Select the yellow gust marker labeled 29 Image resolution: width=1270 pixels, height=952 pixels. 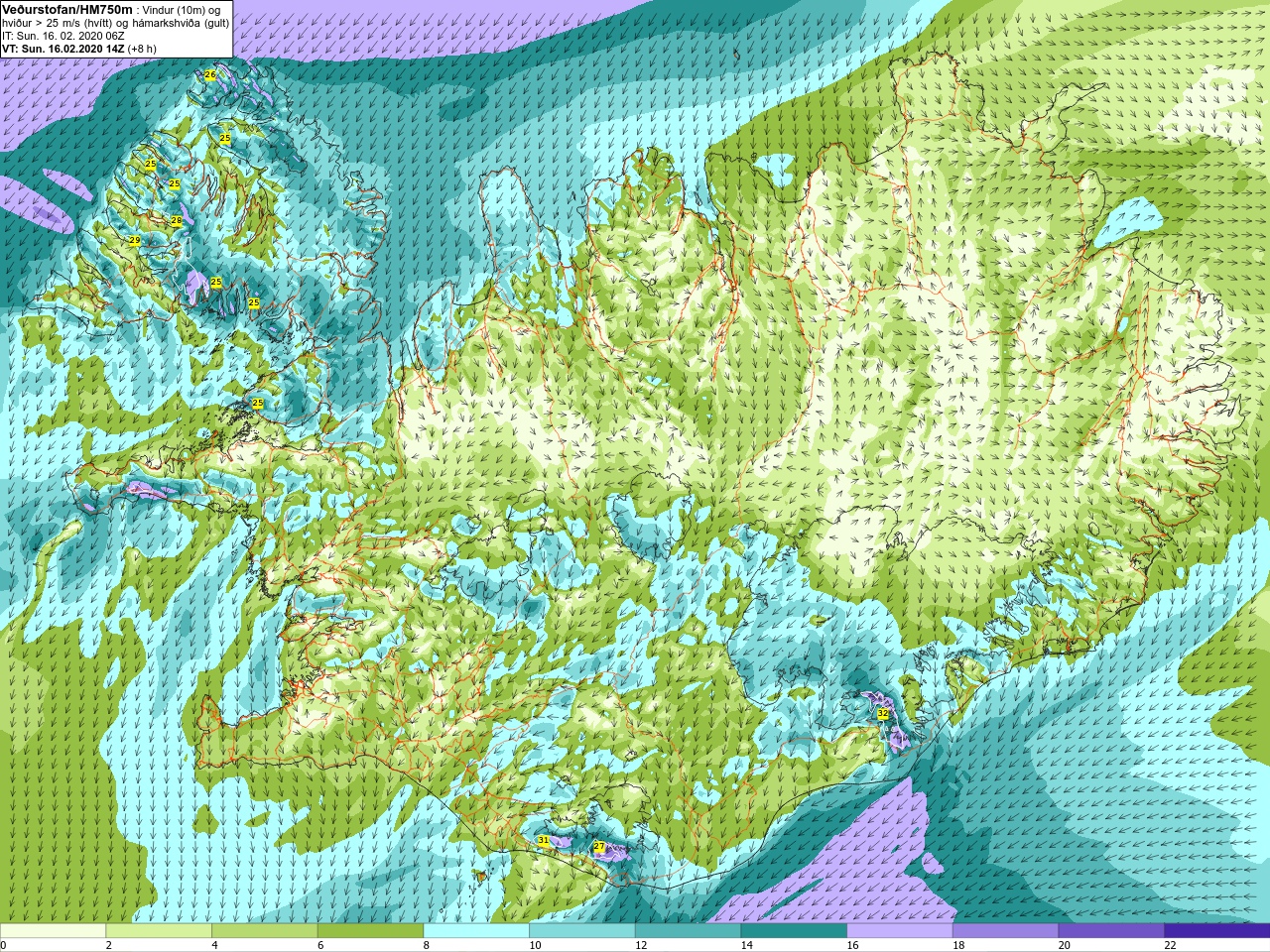tap(134, 240)
